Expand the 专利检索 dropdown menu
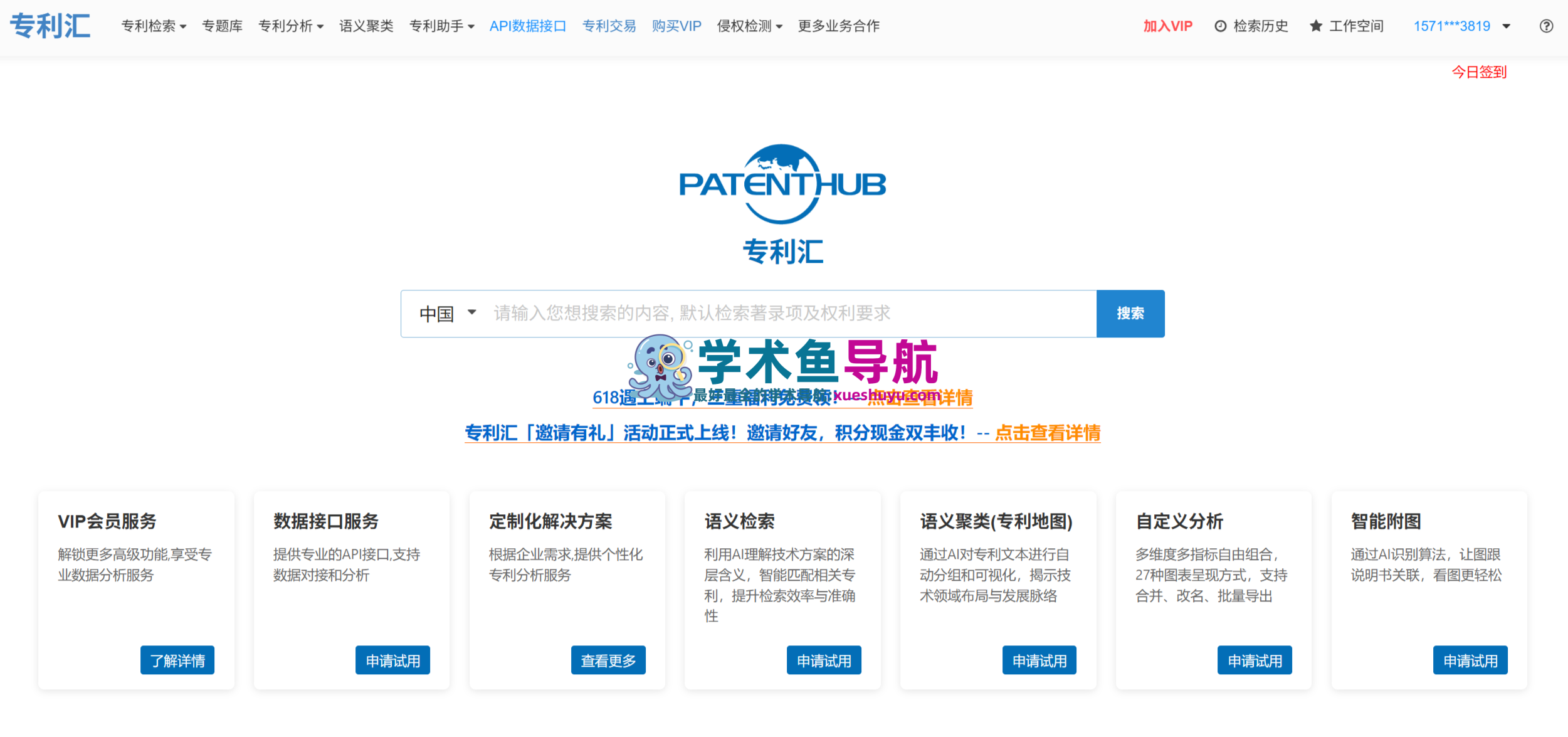 [x=154, y=26]
